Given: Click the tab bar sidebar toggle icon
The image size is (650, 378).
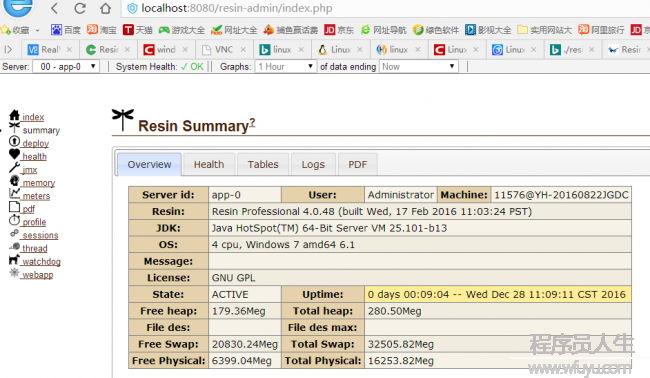Looking at the screenshot, I should pos(8,50).
